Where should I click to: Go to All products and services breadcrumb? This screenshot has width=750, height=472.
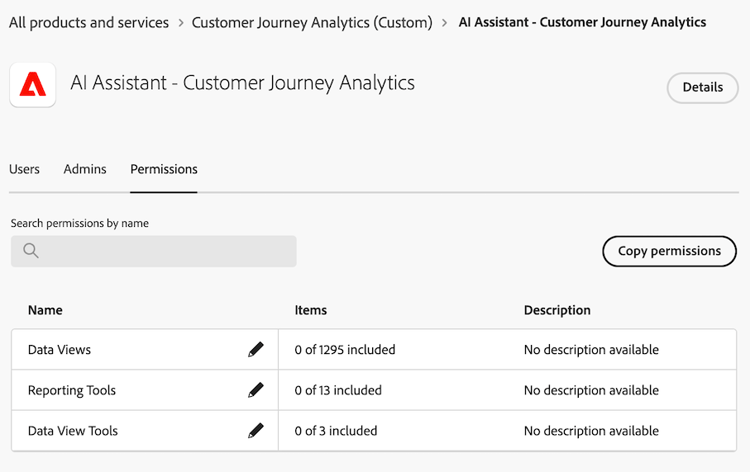click(x=89, y=22)
